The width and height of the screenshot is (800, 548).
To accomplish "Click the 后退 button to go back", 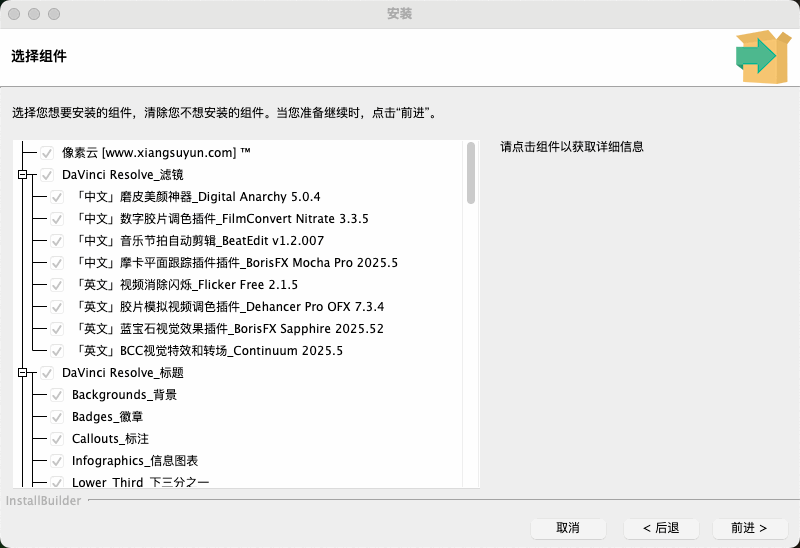I will (x=661, y=528).
